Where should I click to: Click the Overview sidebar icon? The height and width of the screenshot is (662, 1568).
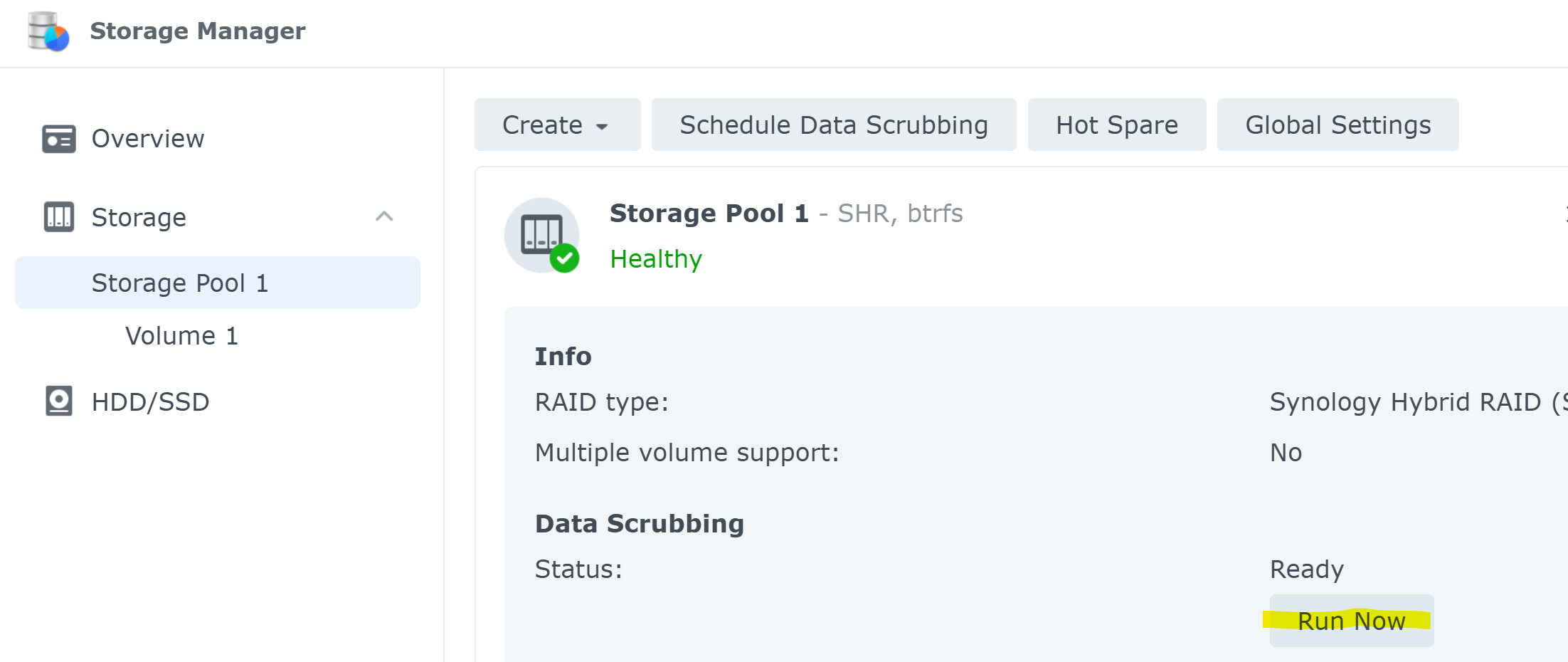coord(58,139)
